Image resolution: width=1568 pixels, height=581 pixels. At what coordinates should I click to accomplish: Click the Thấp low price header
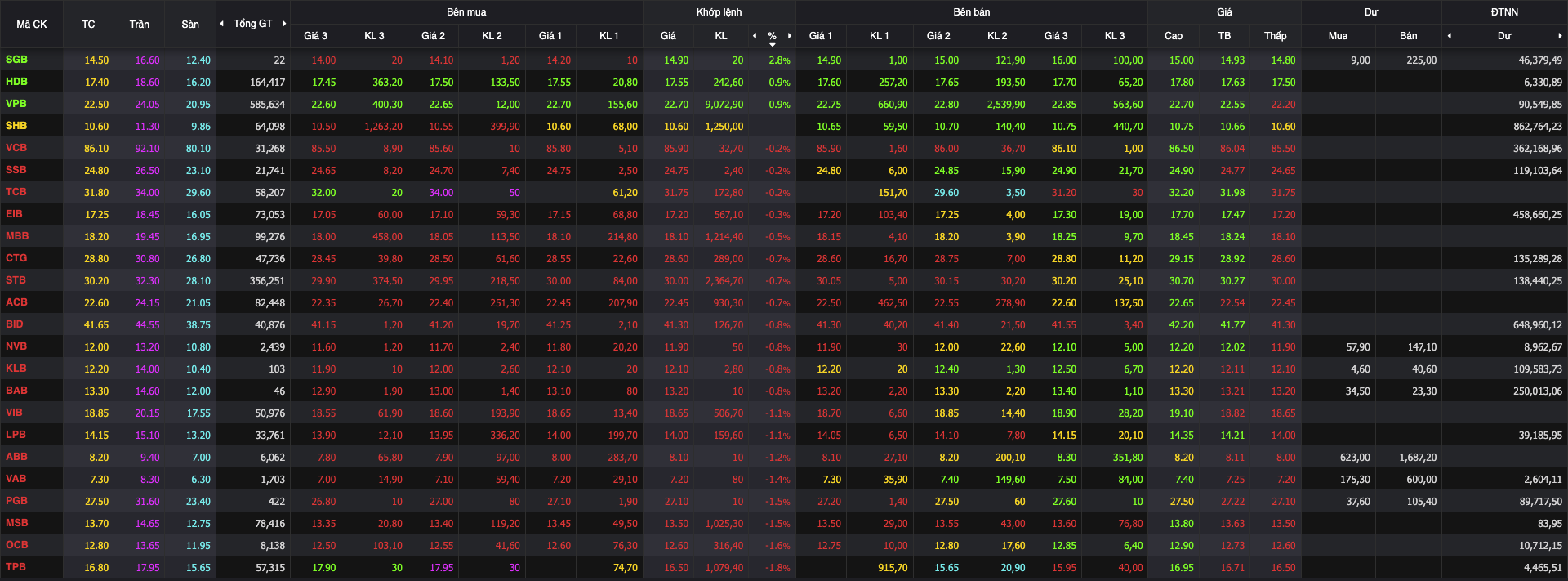(1276, 36)
